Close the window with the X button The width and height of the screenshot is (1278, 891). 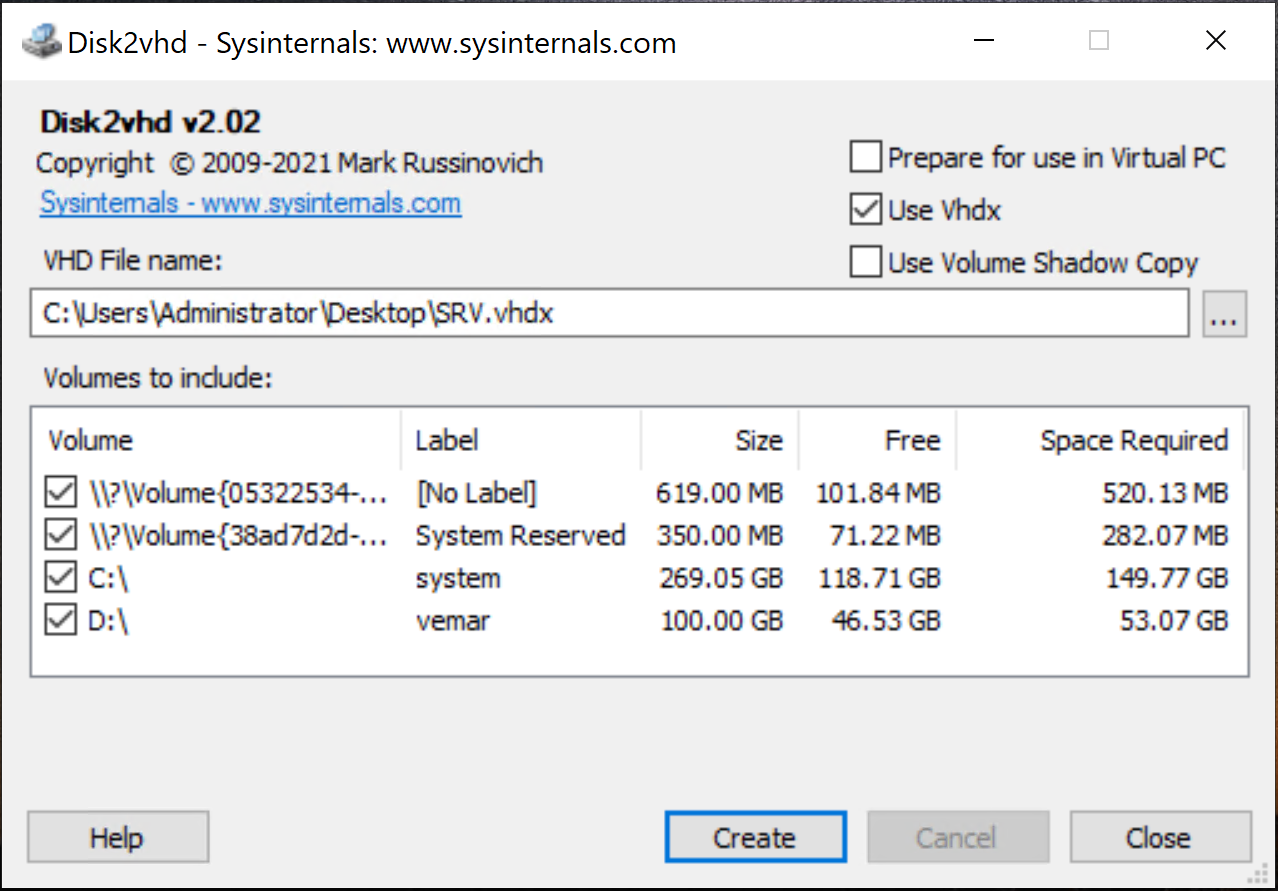tap(1216, 41)
